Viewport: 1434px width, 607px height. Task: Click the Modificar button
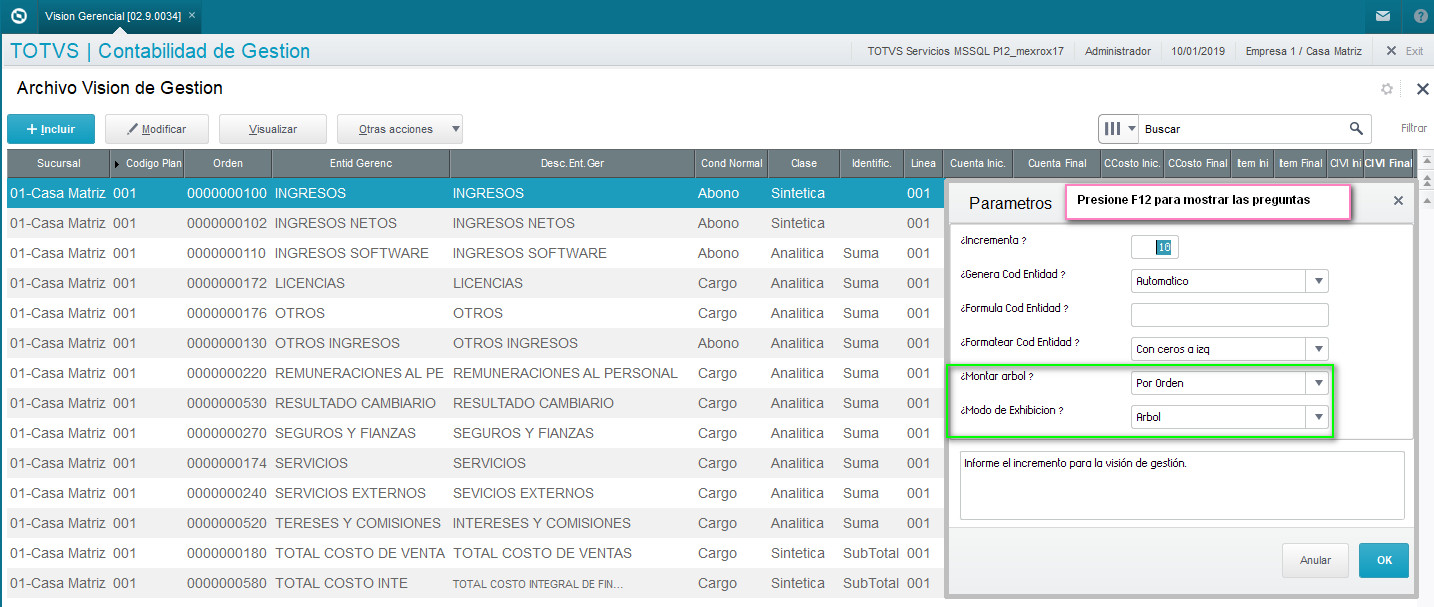[x=158, y=129]
